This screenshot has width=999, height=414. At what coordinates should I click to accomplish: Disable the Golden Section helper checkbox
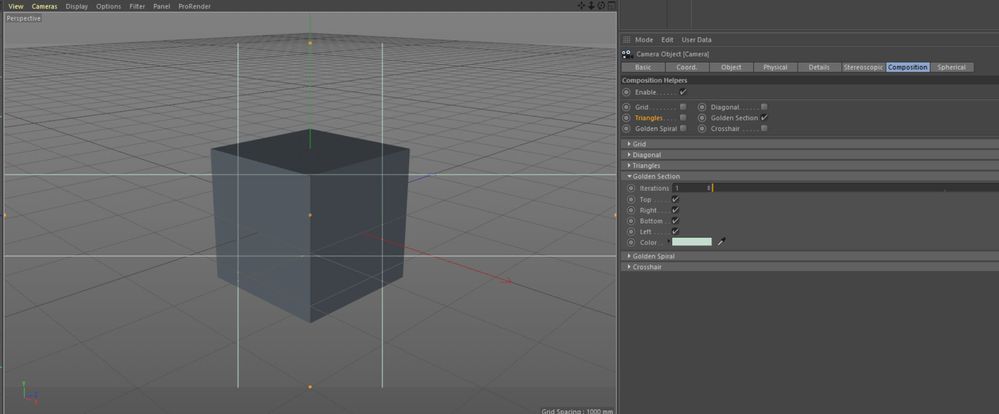764,118
